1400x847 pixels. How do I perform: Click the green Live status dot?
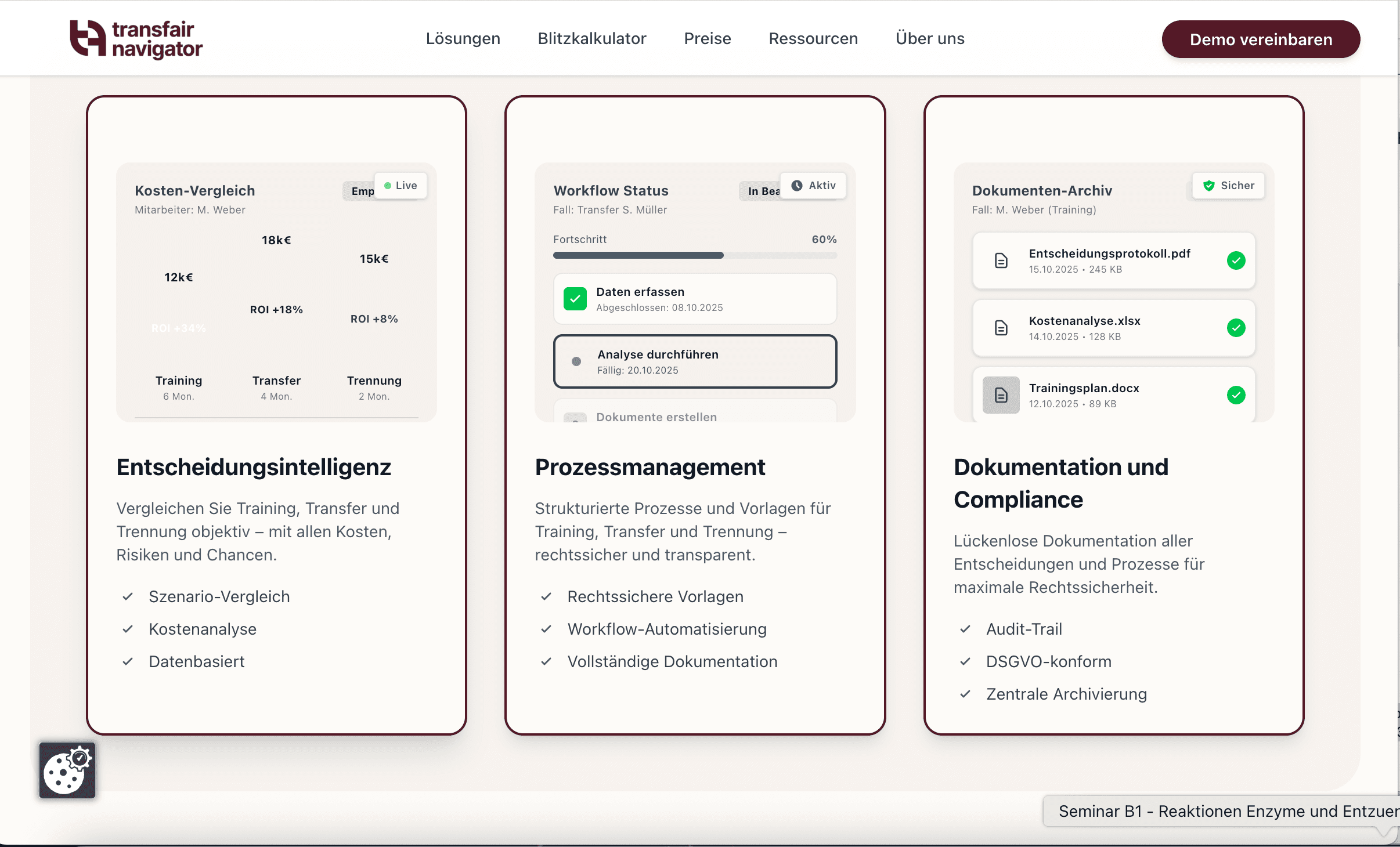[388, 186]
